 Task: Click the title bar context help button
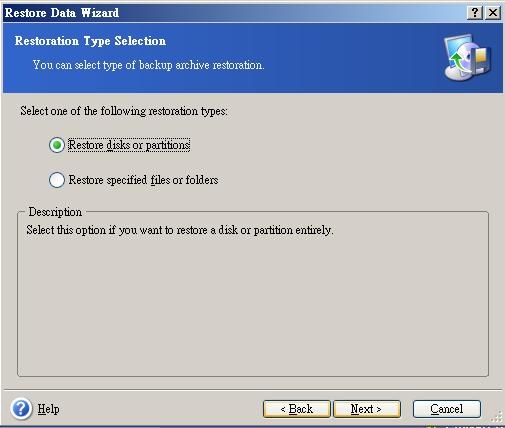click(x=475, y=13)
